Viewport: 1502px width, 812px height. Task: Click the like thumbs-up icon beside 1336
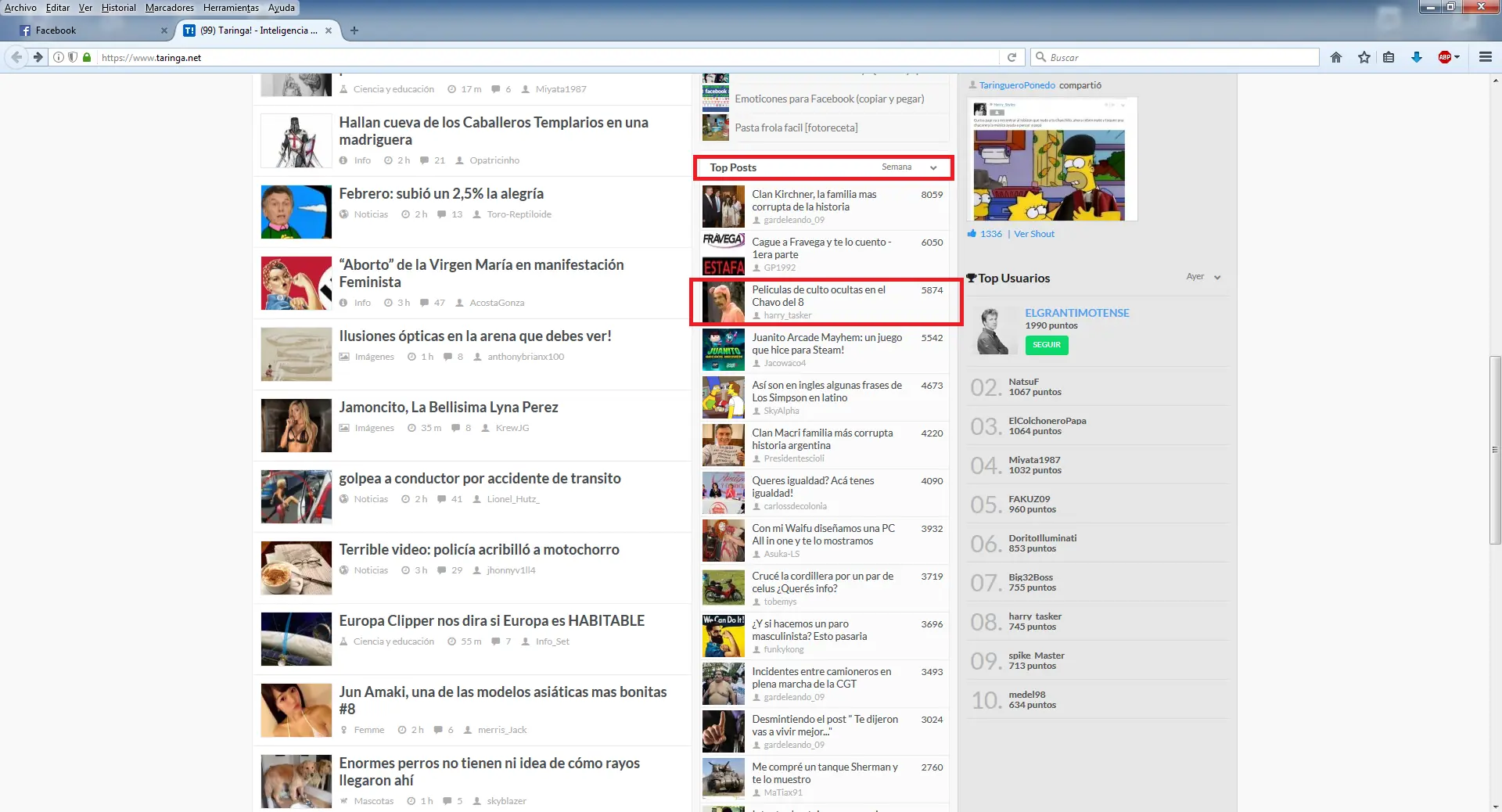click(972, 233)
